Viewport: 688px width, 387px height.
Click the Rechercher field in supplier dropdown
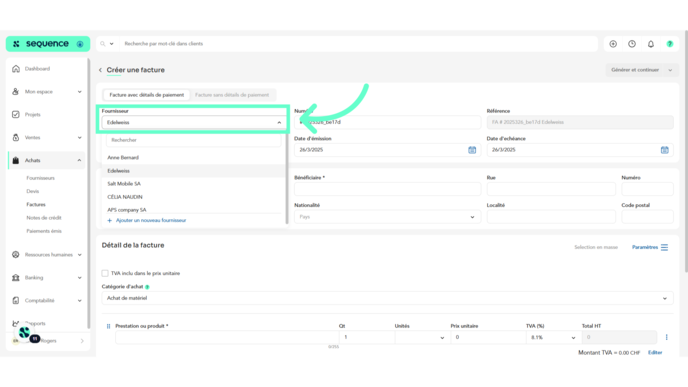click(193, 140)
